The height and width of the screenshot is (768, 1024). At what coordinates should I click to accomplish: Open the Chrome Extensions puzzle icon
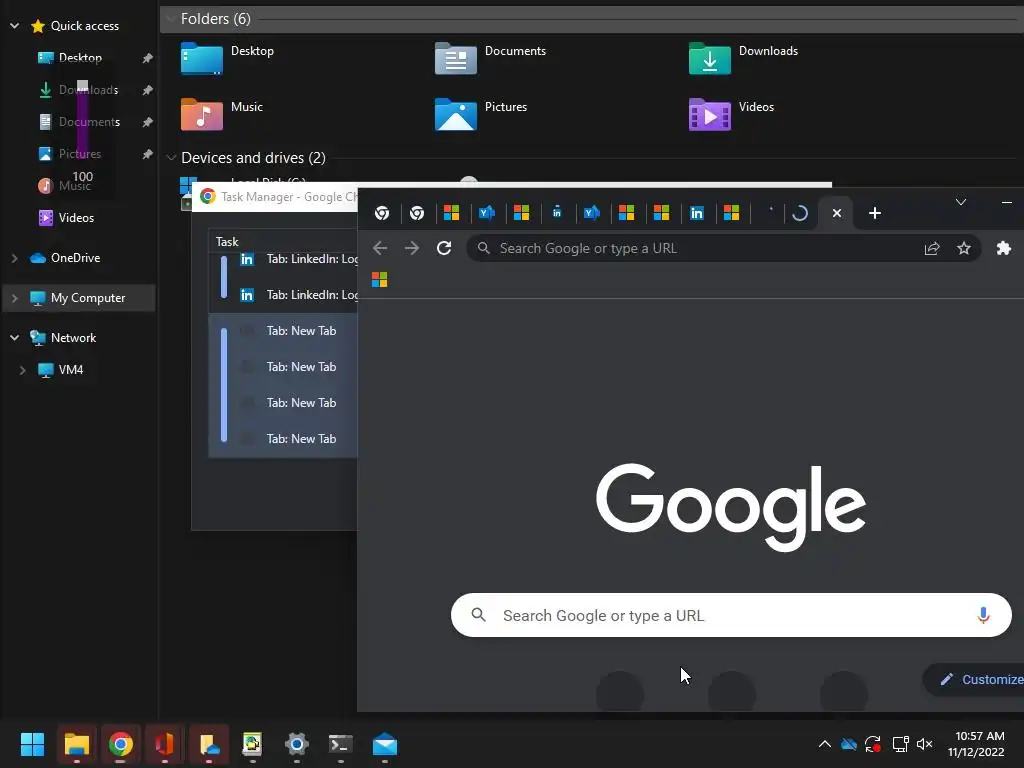1004,248
